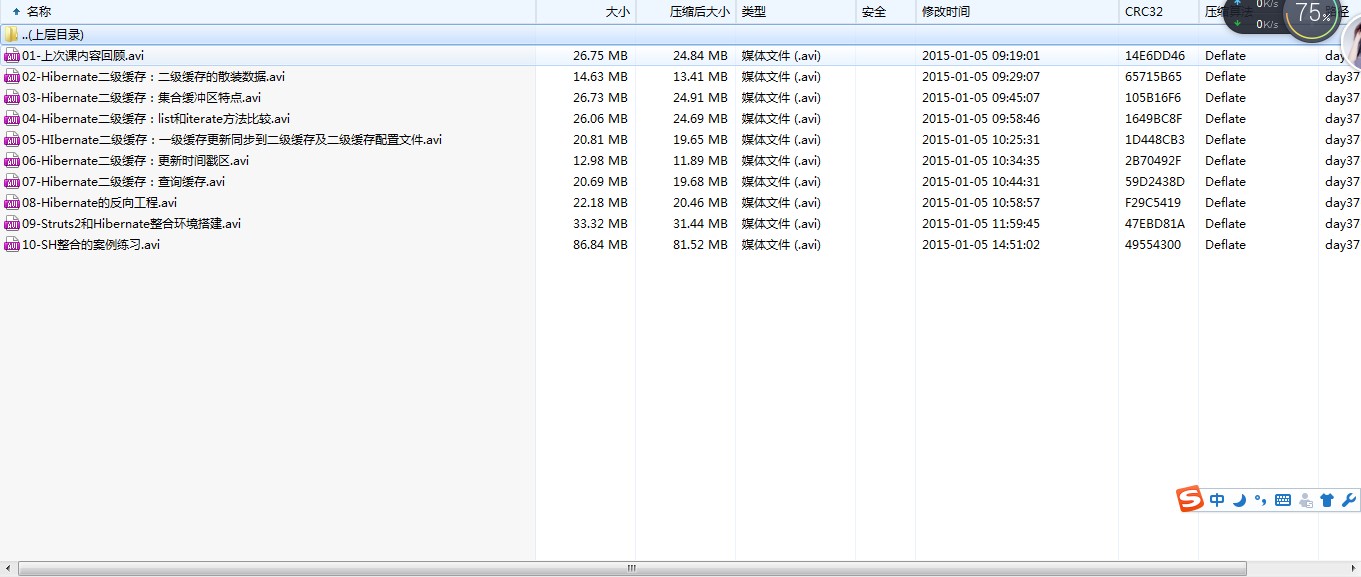Click the horizontal scrollbar left arrow
This screenshot has height=577, width=1361.
pos(8,568)
